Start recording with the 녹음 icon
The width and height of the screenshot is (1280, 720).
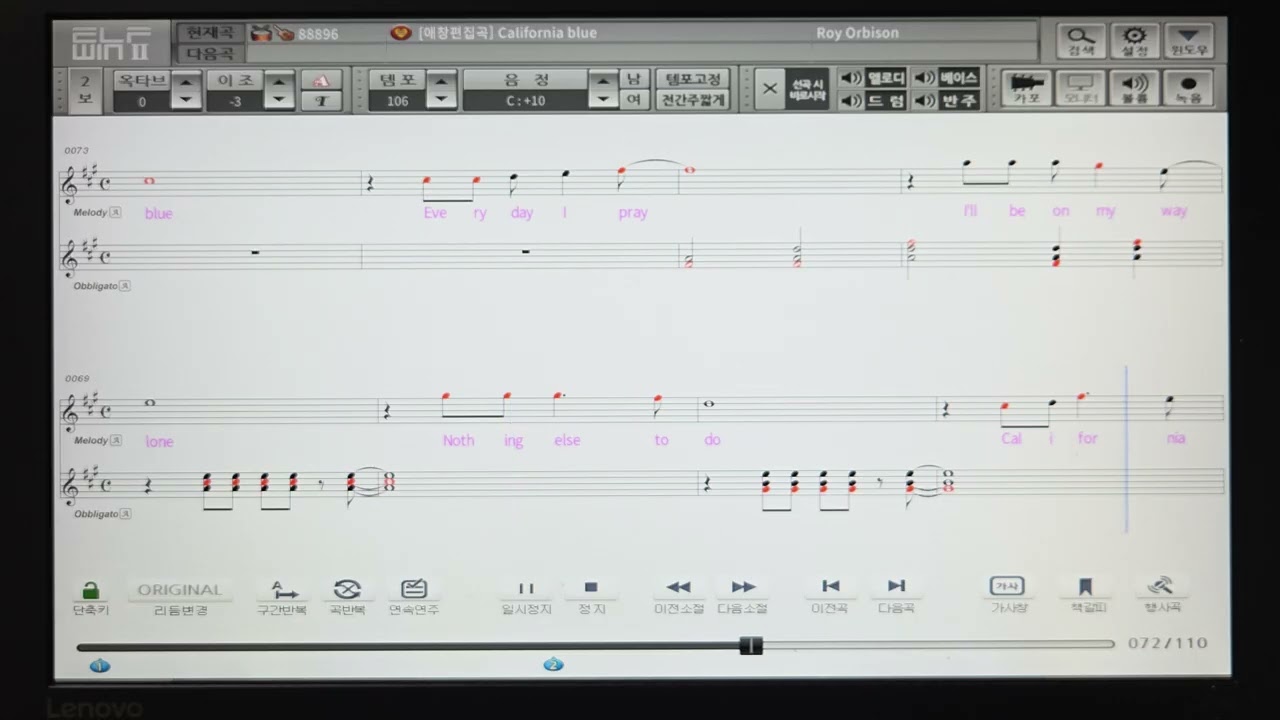(1189, 88)
